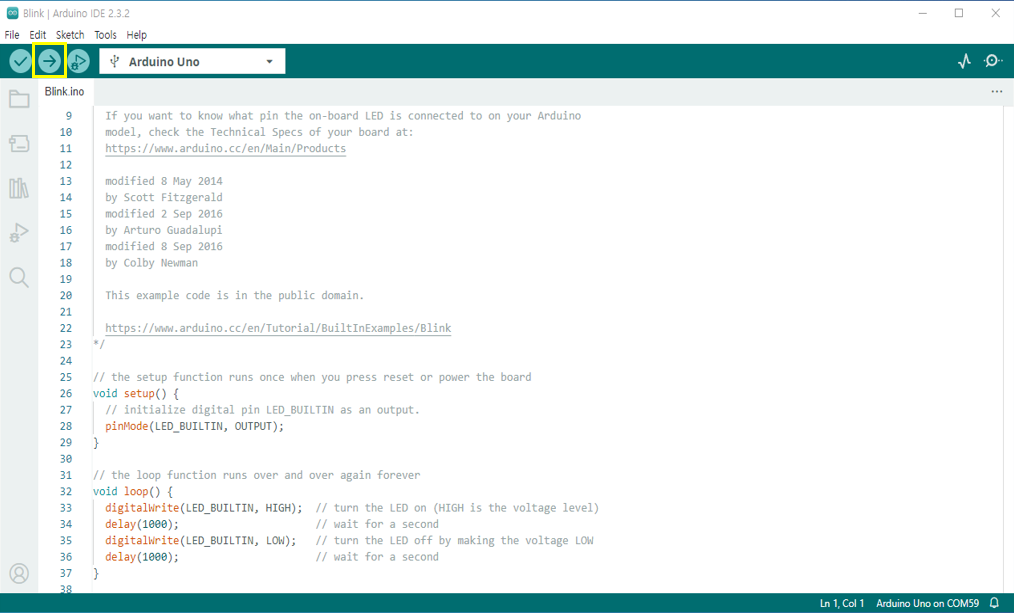Viewport: 1014px width, 613px height.
Task: Open the Help menu
Action: pyautogui.click(x=136, y=35)
